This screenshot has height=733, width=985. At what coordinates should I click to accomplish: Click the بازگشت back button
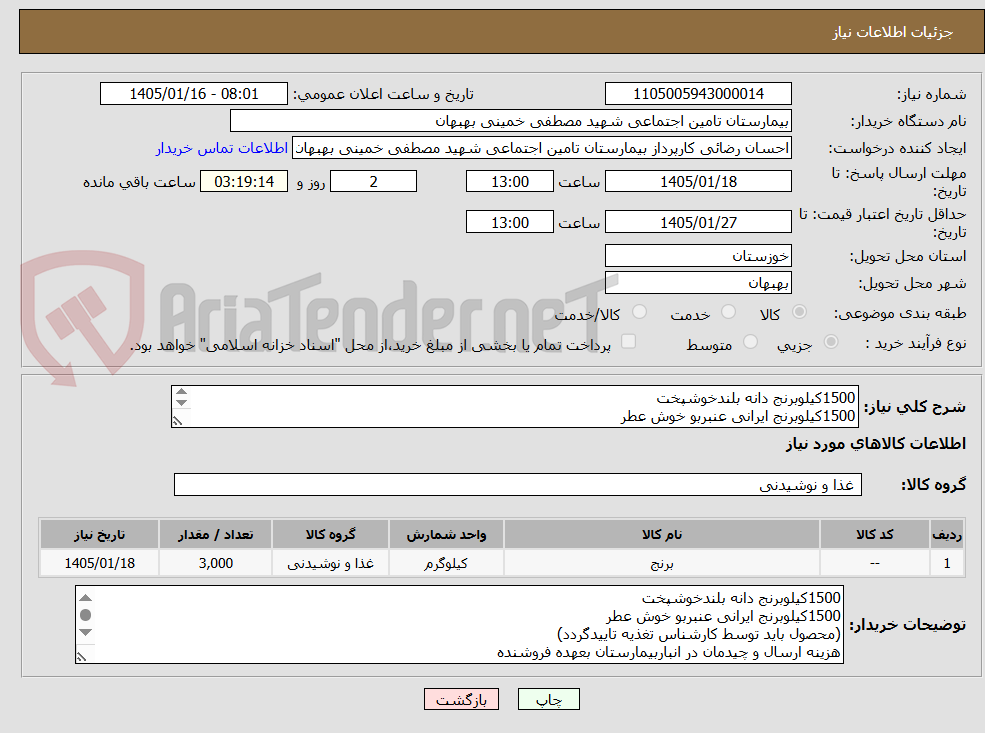(461, 699)
